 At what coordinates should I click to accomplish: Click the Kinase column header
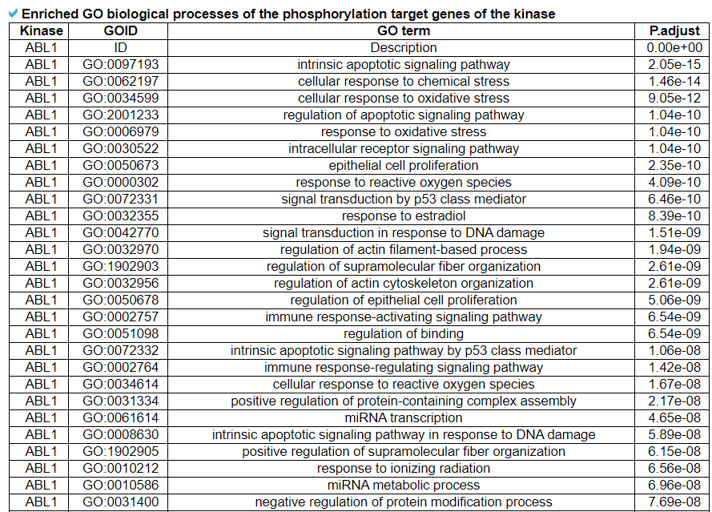pos(41,31)
